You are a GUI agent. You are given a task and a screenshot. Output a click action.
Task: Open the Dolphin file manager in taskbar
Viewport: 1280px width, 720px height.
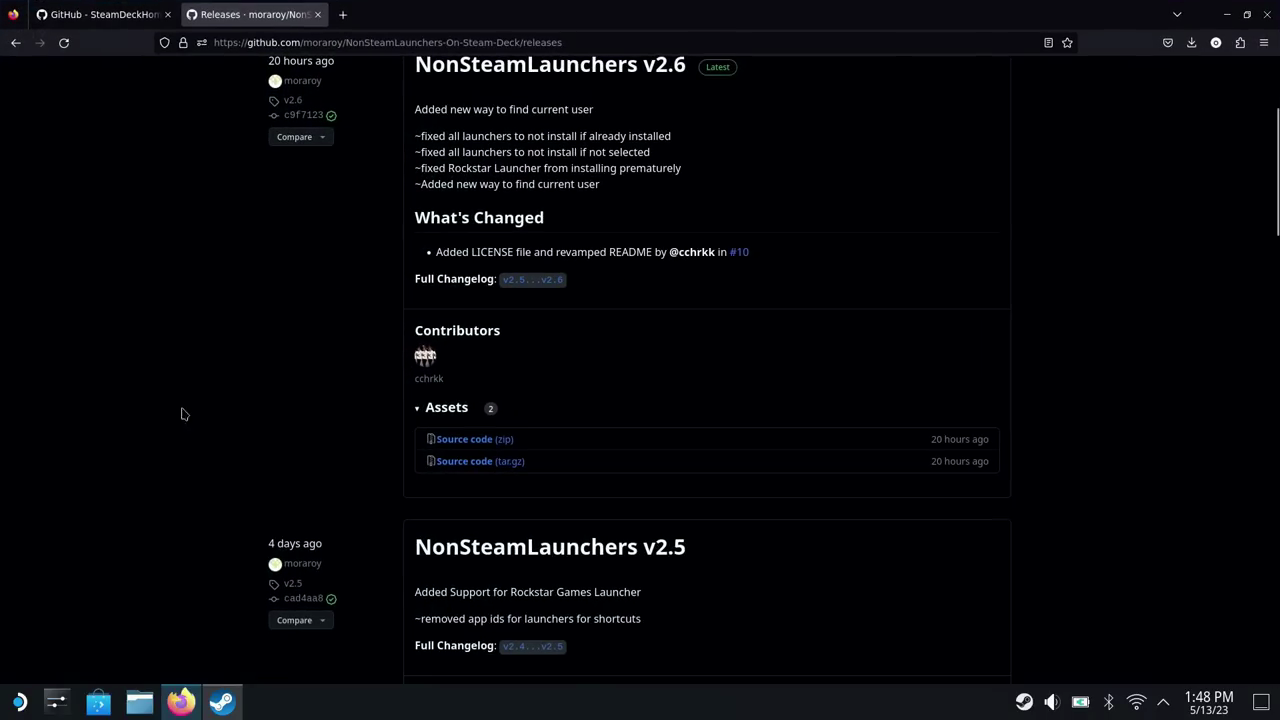click(x=139, y=702)
